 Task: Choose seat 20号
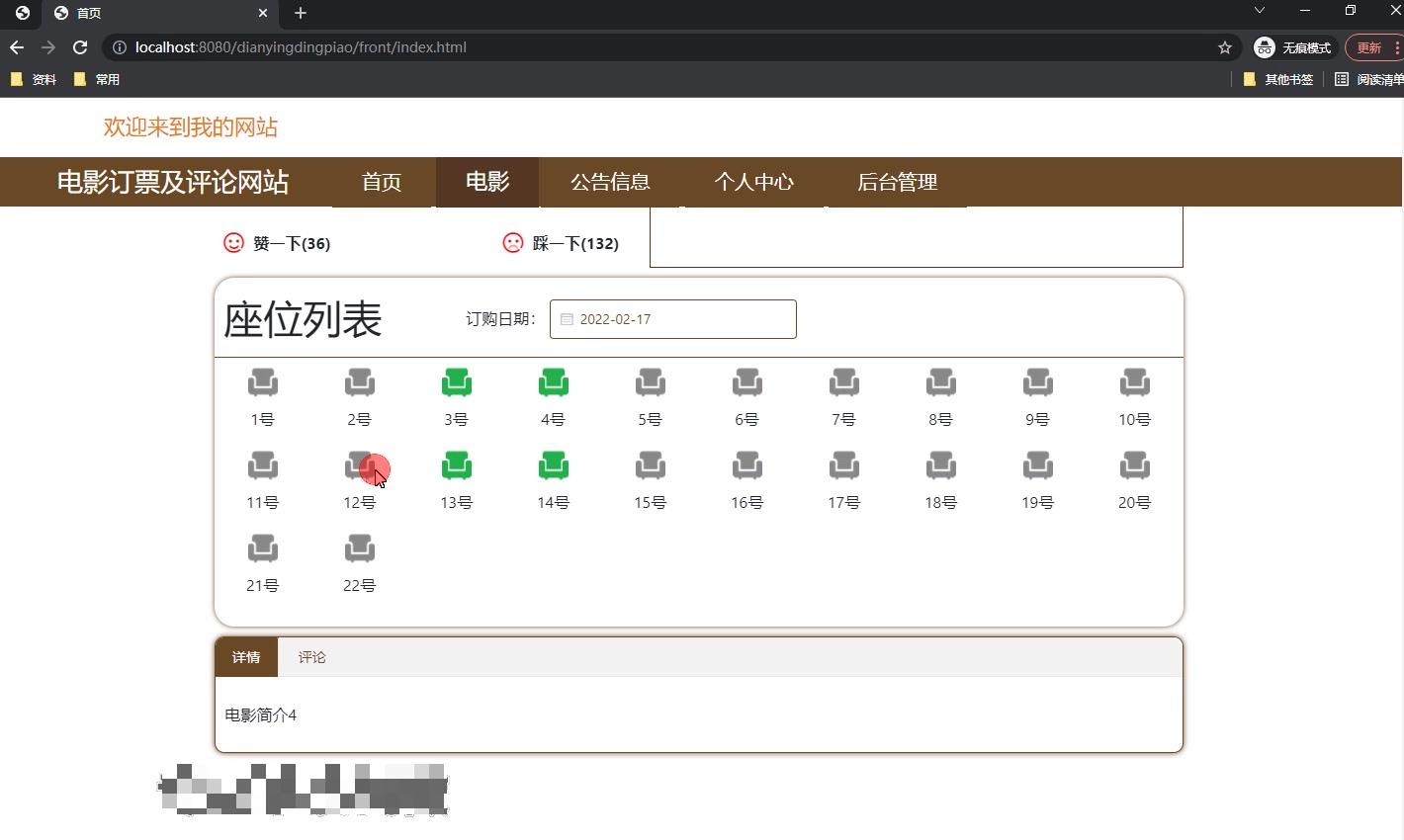coord(1135,465)
